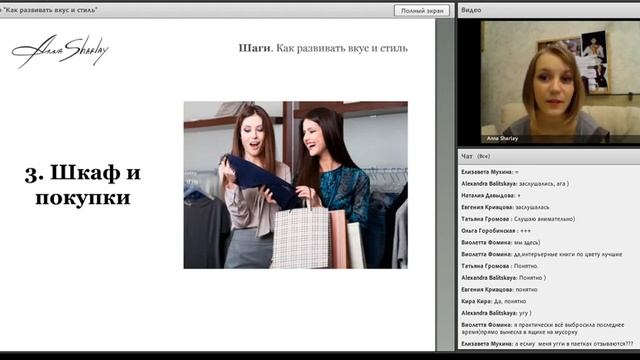Click the shopping women slide photo
The width and height of the screenshot is (640, 360).
296,185
